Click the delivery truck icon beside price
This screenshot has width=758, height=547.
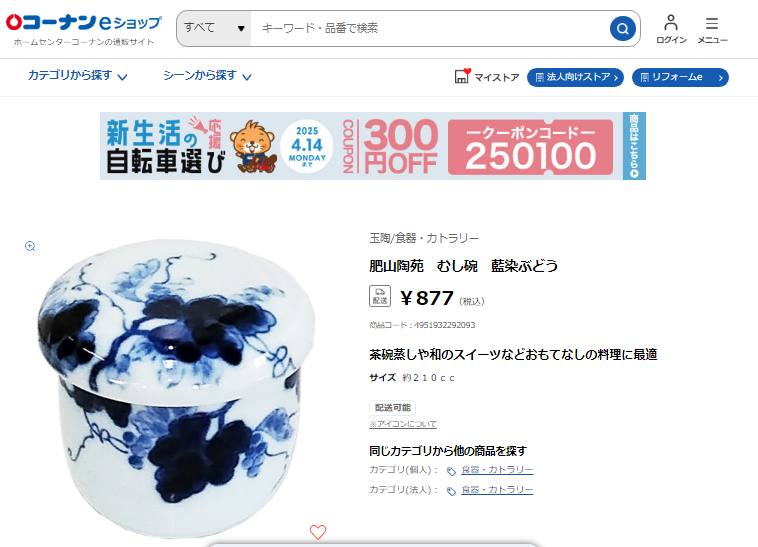[380, 296]
